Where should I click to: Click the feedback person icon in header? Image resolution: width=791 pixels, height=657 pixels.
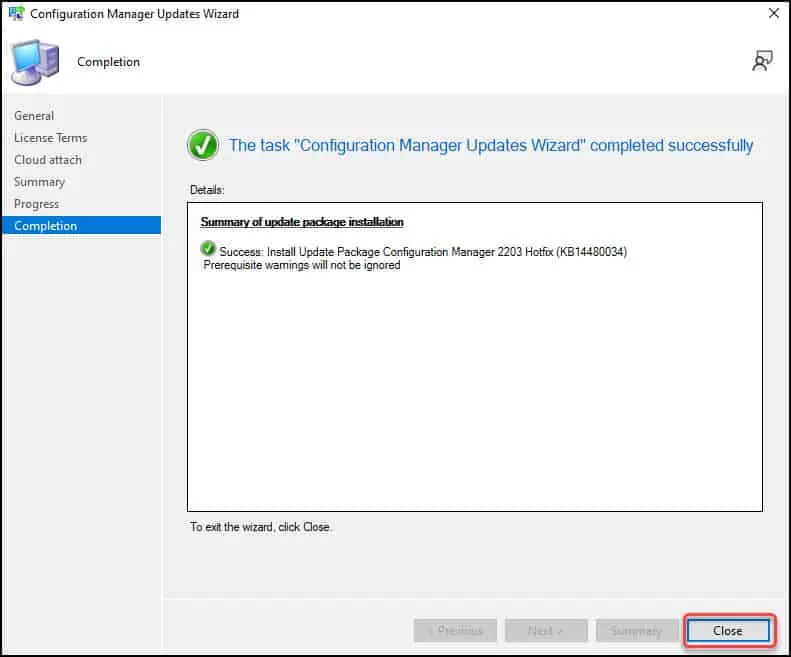tap(762, 61)
